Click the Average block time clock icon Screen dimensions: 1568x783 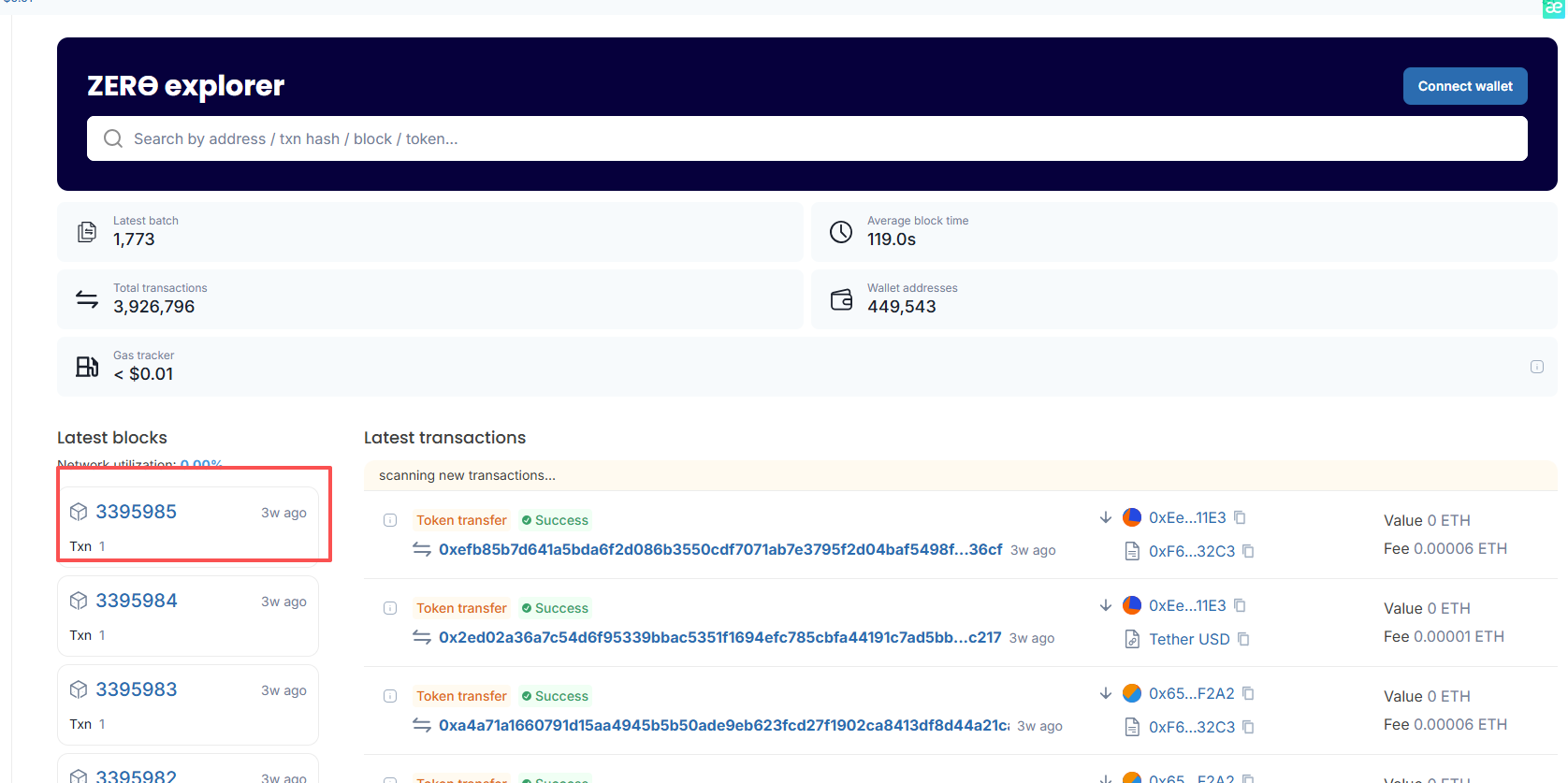[841, 232]
